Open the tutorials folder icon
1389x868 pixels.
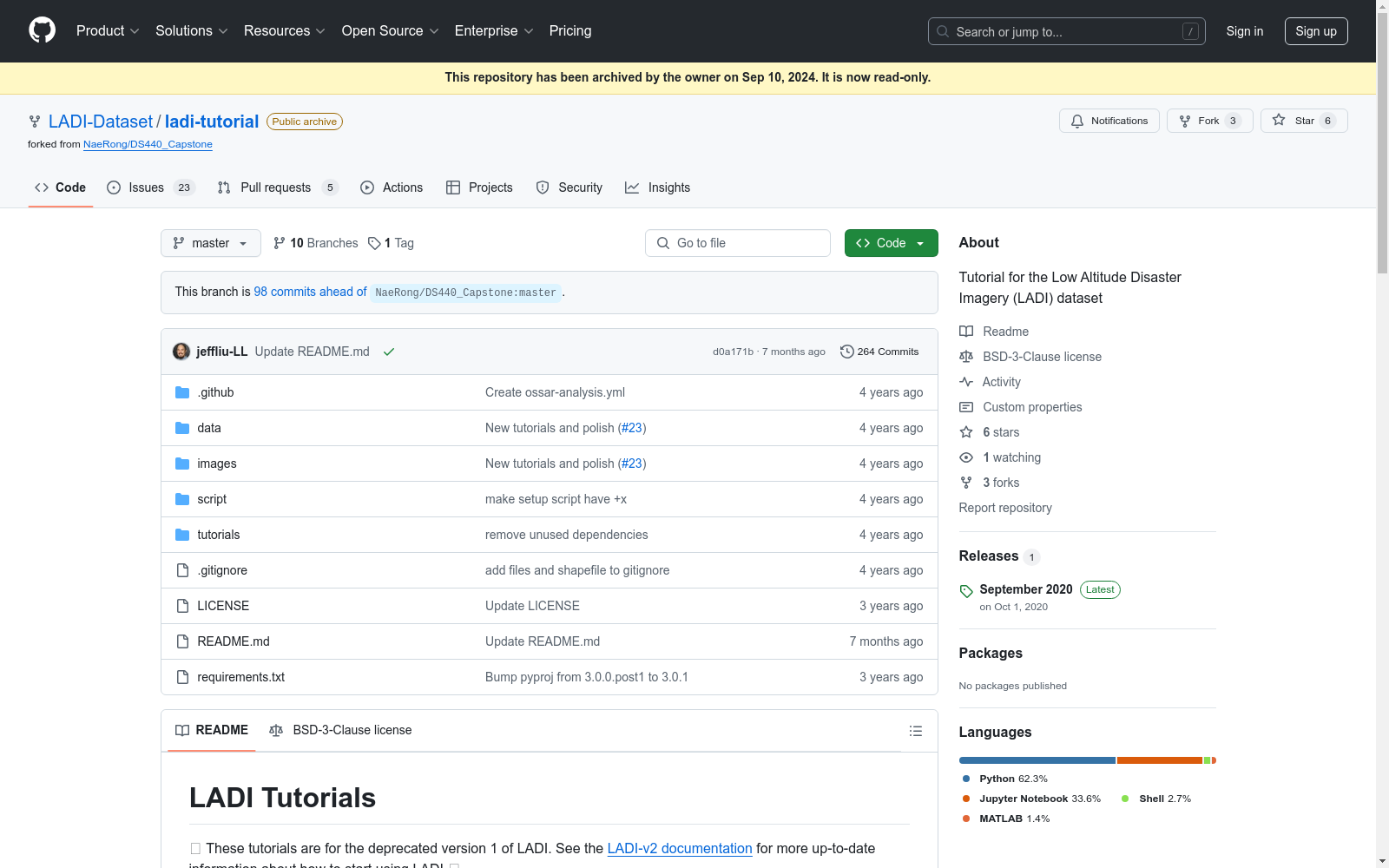(x=182, y=535)
